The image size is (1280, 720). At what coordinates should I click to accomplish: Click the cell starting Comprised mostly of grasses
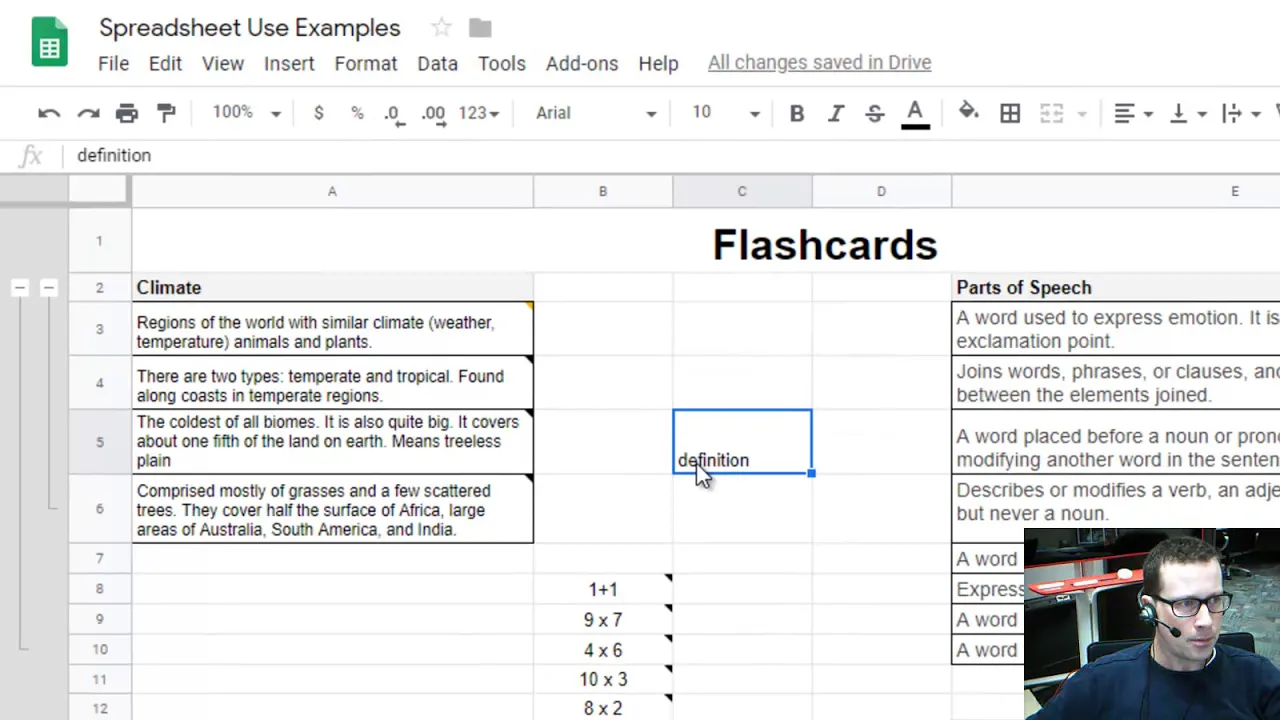[x=332, y=509]
